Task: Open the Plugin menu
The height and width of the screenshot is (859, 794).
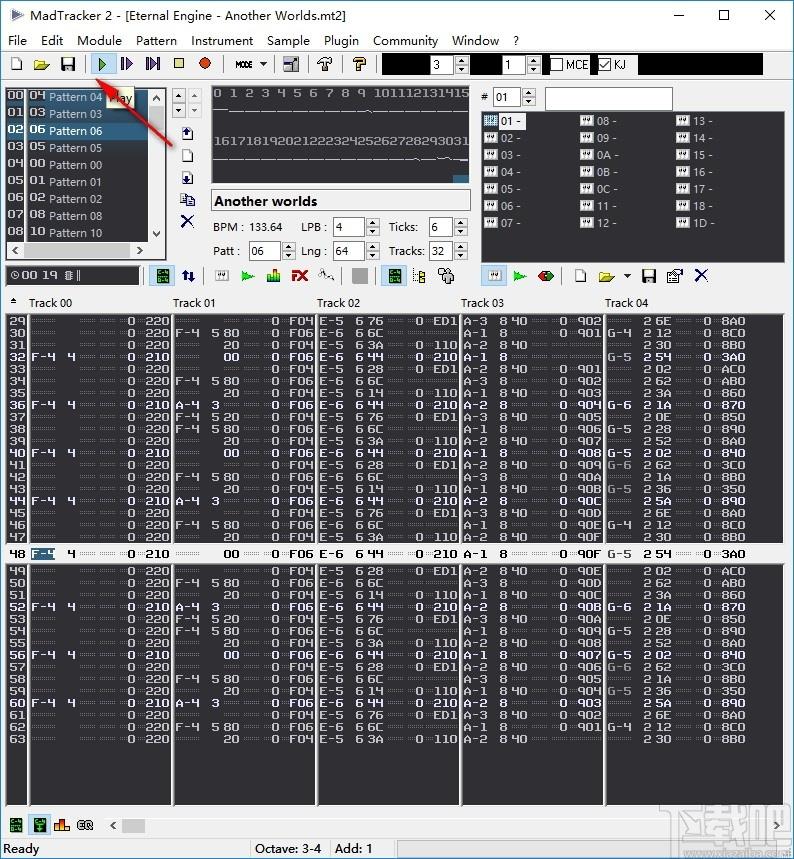Action: pos(341,41)
